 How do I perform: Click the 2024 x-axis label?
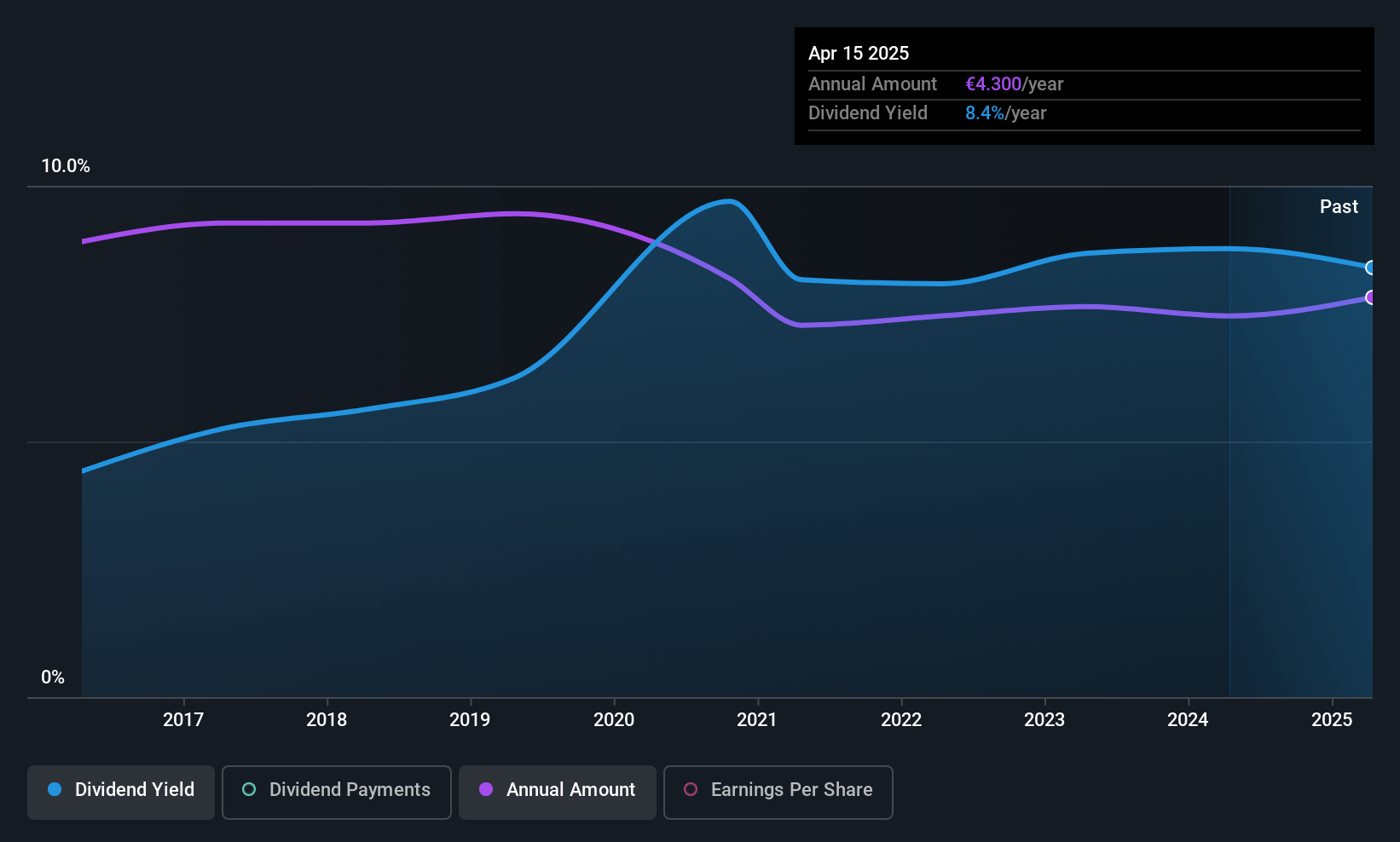coord(1188,720)
